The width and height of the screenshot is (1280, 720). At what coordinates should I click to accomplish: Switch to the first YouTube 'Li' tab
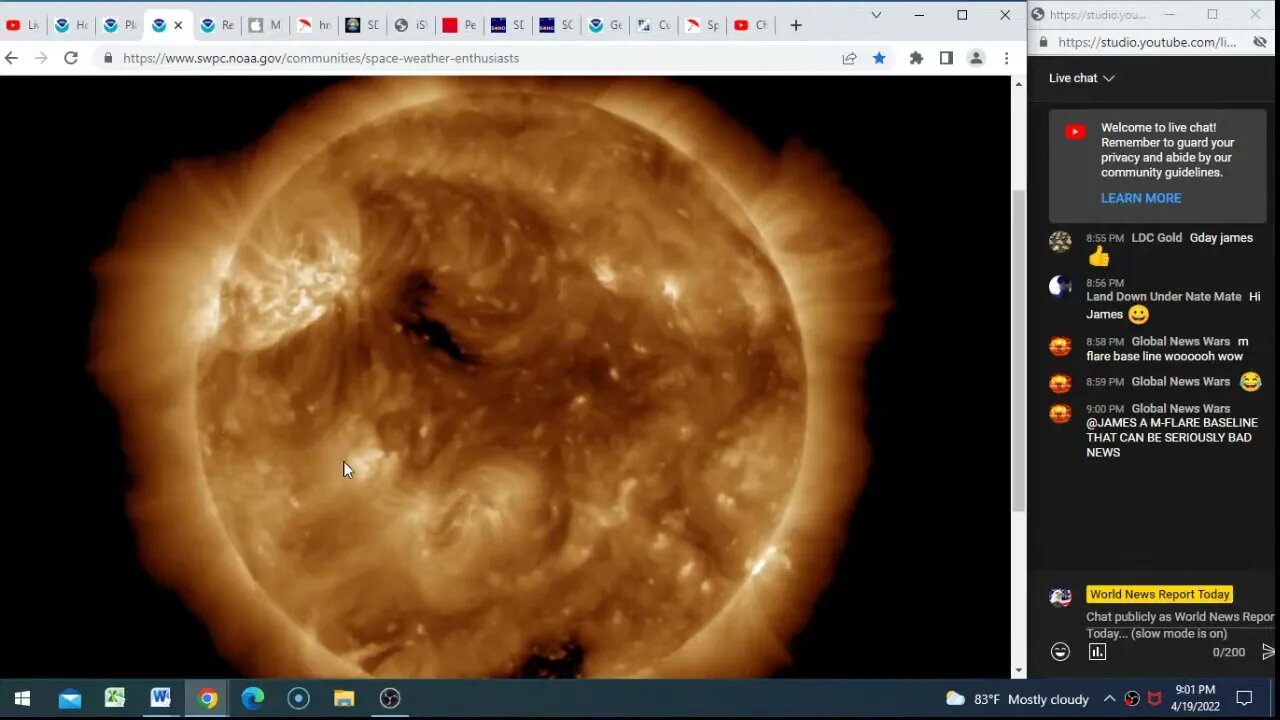[23, 25]
